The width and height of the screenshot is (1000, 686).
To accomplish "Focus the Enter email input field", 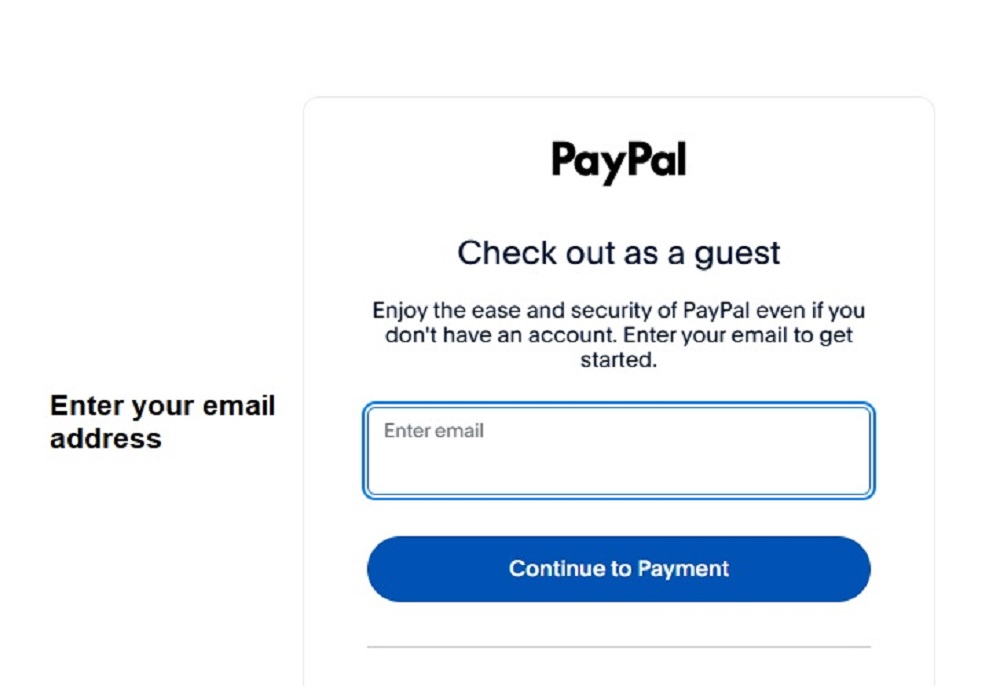I will point(618,452).
